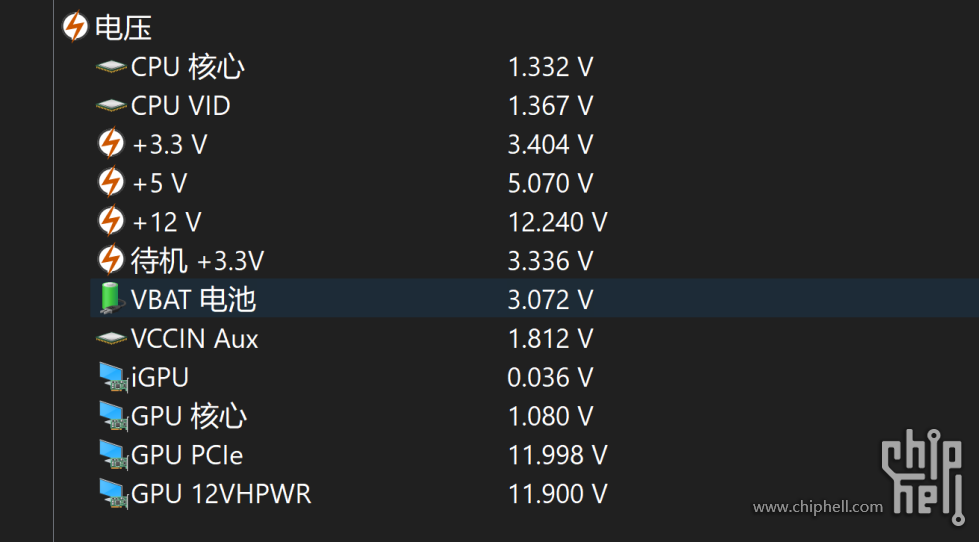This screenshot has width=979, height=542.
Task: Select the GPU PCIe sensor row
Action: (534, 455)
